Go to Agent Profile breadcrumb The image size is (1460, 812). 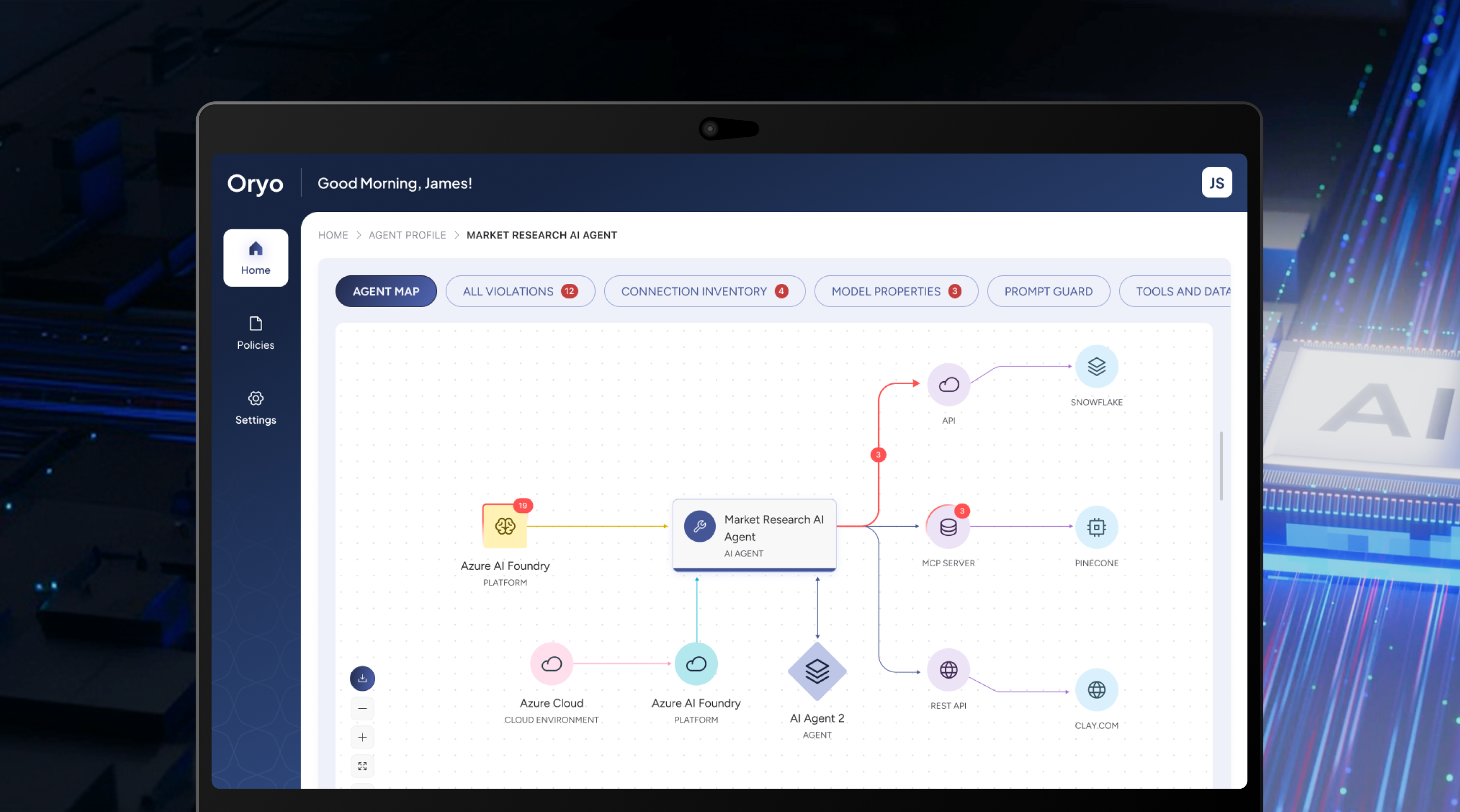407,235
